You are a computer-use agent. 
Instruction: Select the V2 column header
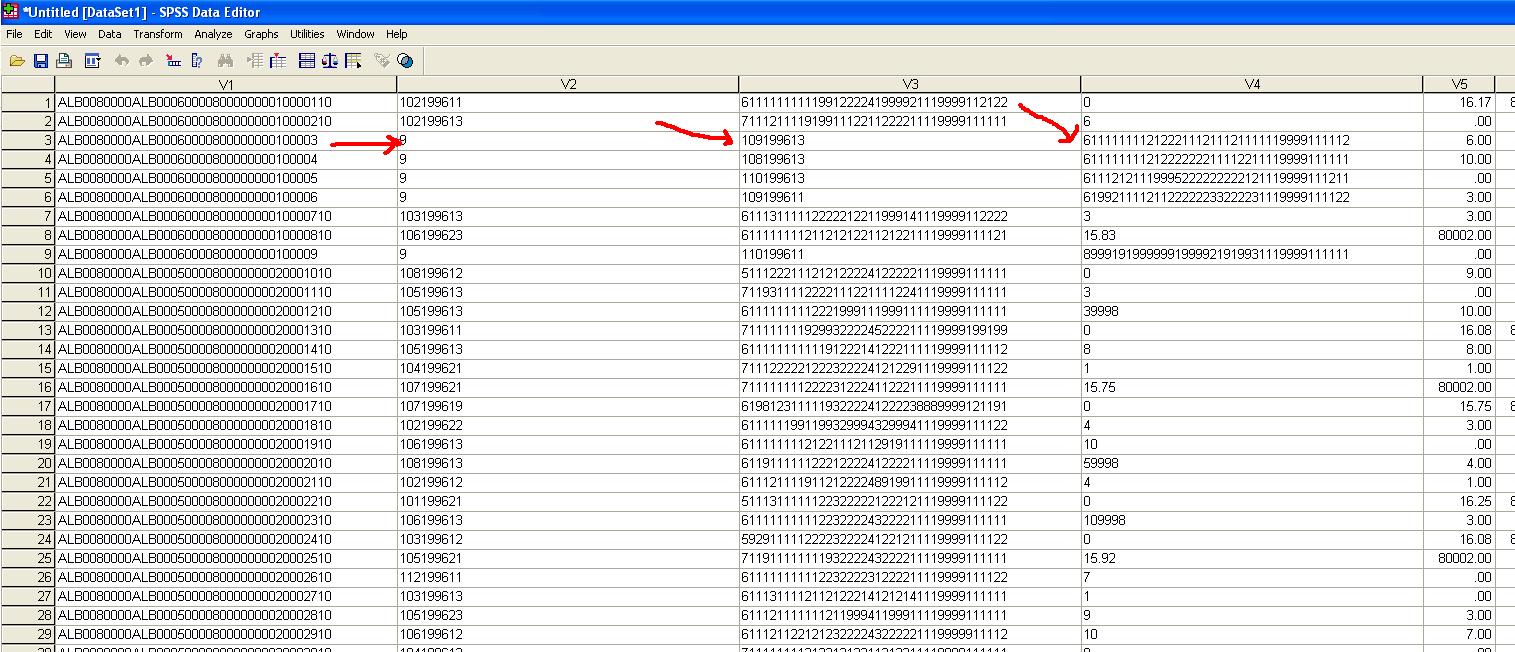(568, 85)
